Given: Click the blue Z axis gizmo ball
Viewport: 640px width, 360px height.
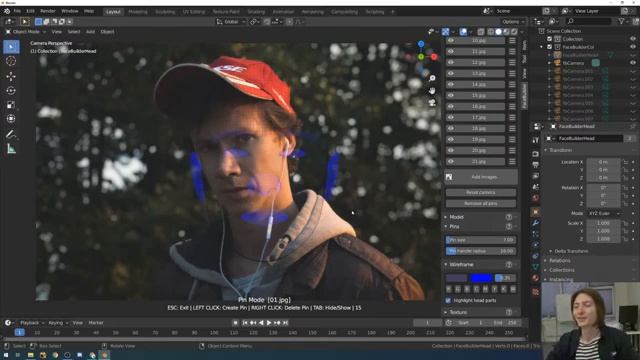Looking at the screenshot, I should coord(421,44).
